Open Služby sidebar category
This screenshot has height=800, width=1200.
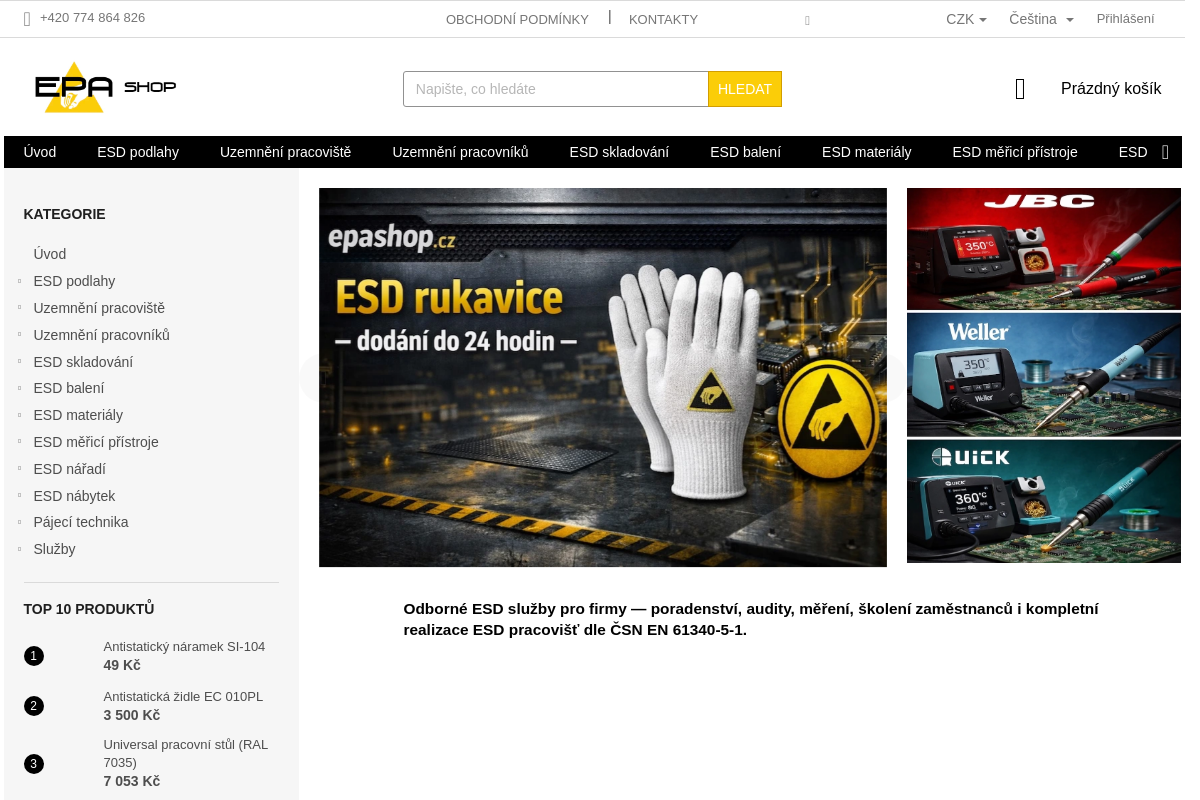[54, 549]
